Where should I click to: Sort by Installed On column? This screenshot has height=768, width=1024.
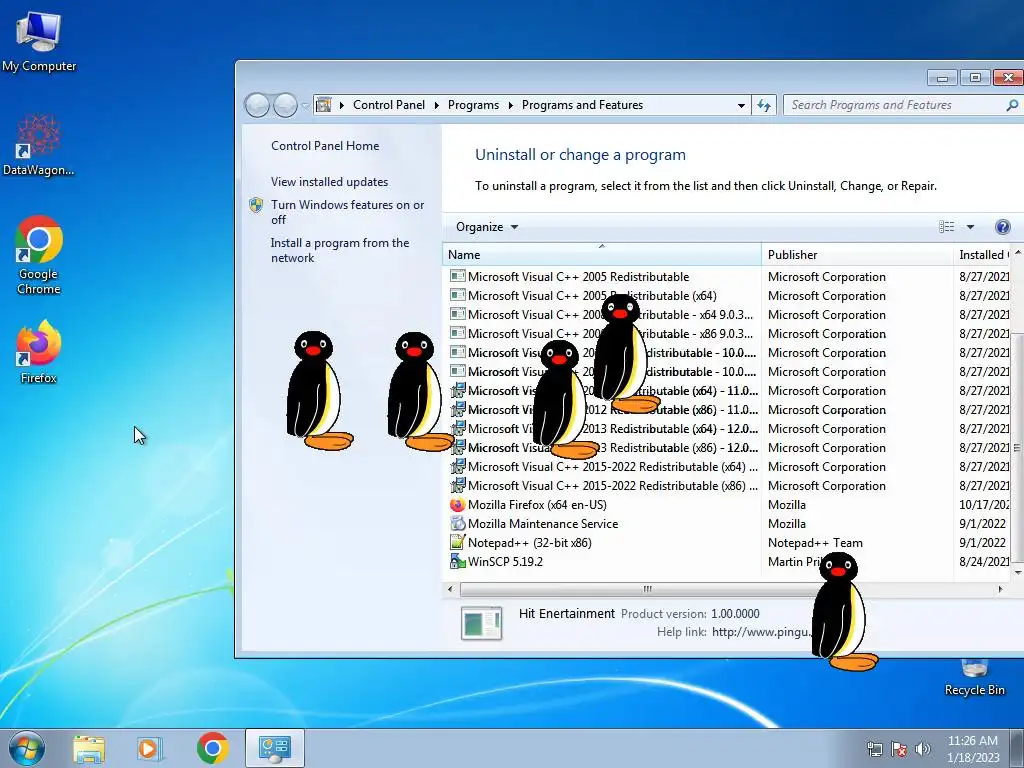[x=982, y=255]
